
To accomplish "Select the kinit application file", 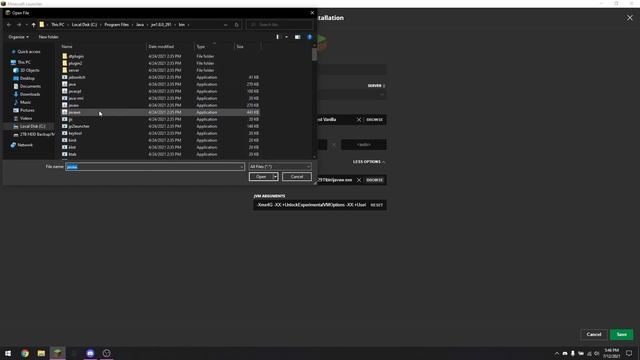I will pos(72,140).
